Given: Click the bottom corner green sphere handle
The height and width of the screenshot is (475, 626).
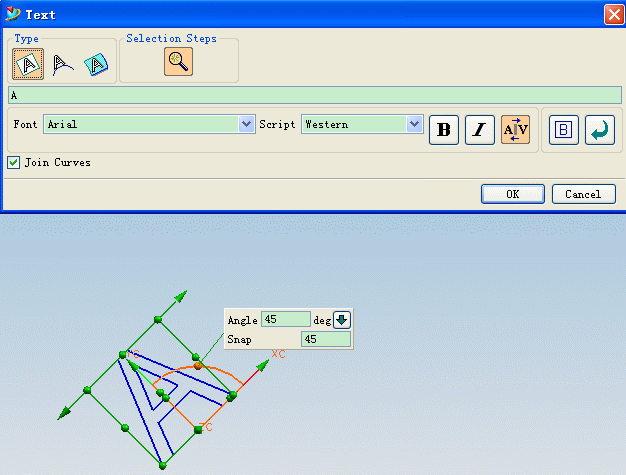Looking at the screenshot, I should pyautogui.click(x=162, y=465).
